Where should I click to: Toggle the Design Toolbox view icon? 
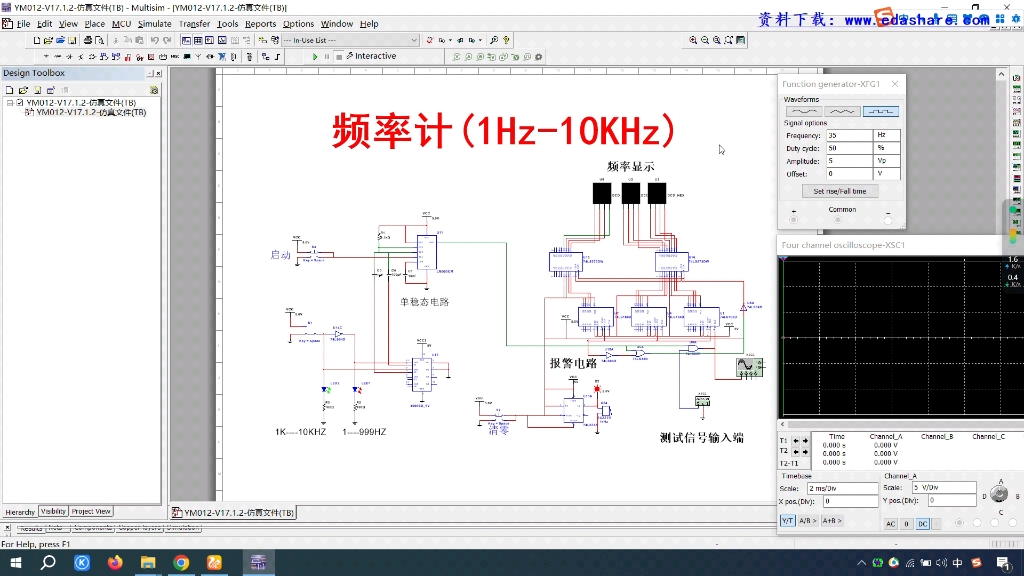(x=186, y=40)
